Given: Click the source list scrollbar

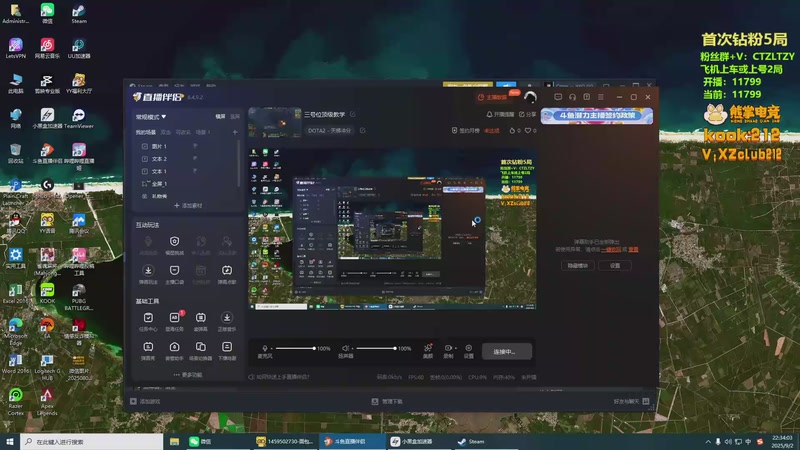Looking at the screenshot, I should coord(239,163).
